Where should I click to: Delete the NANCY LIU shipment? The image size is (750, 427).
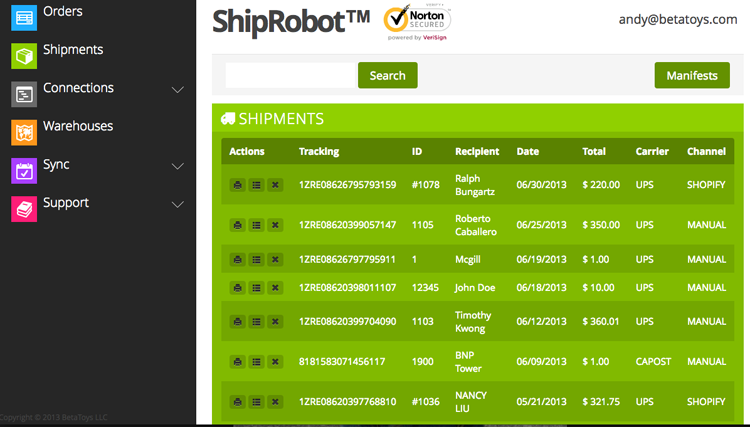275,402
